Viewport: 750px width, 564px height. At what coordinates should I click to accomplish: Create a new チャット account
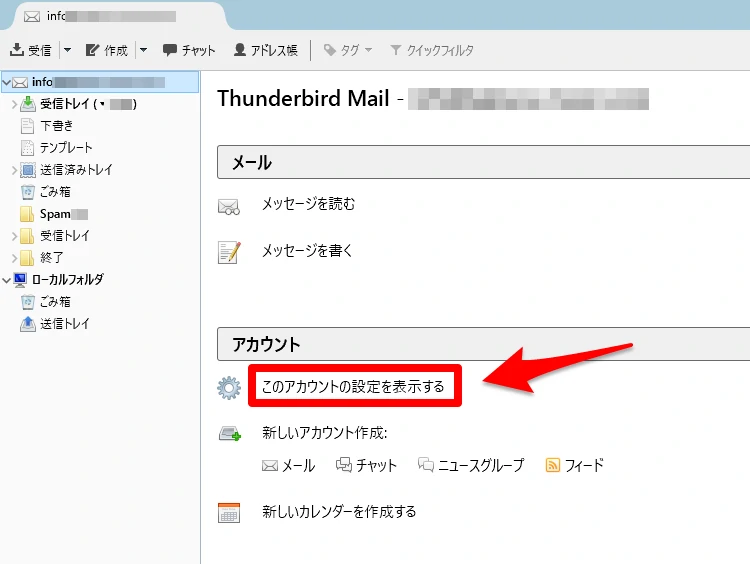point(366,465)
